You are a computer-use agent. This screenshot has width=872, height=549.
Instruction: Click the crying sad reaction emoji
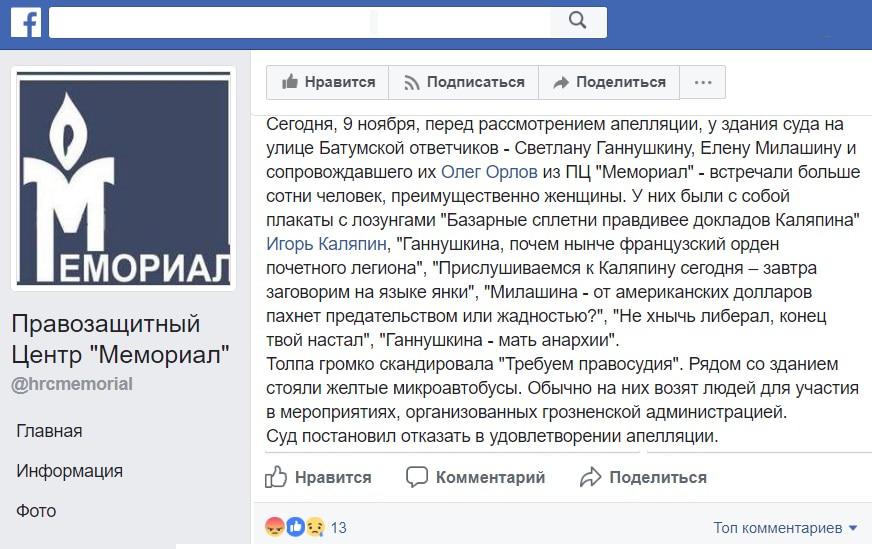pyautogui.click(x=314, y=527)
